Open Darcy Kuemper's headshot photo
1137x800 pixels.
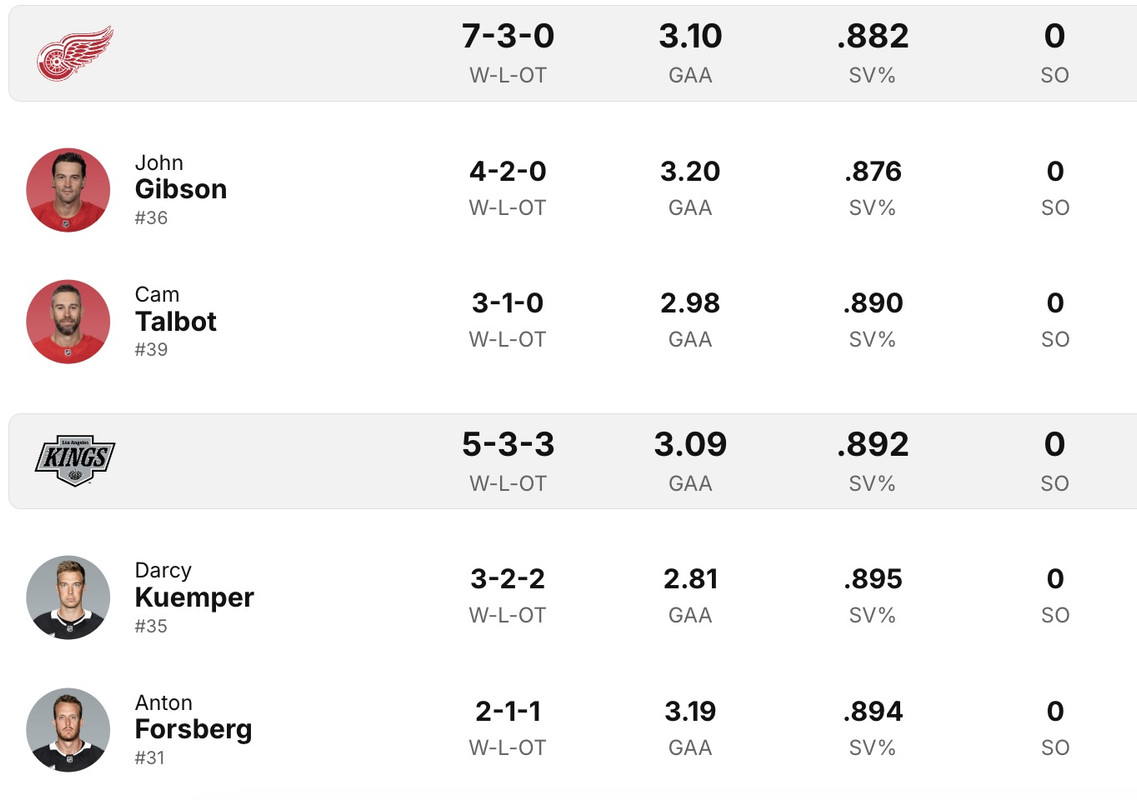(68, 598)
